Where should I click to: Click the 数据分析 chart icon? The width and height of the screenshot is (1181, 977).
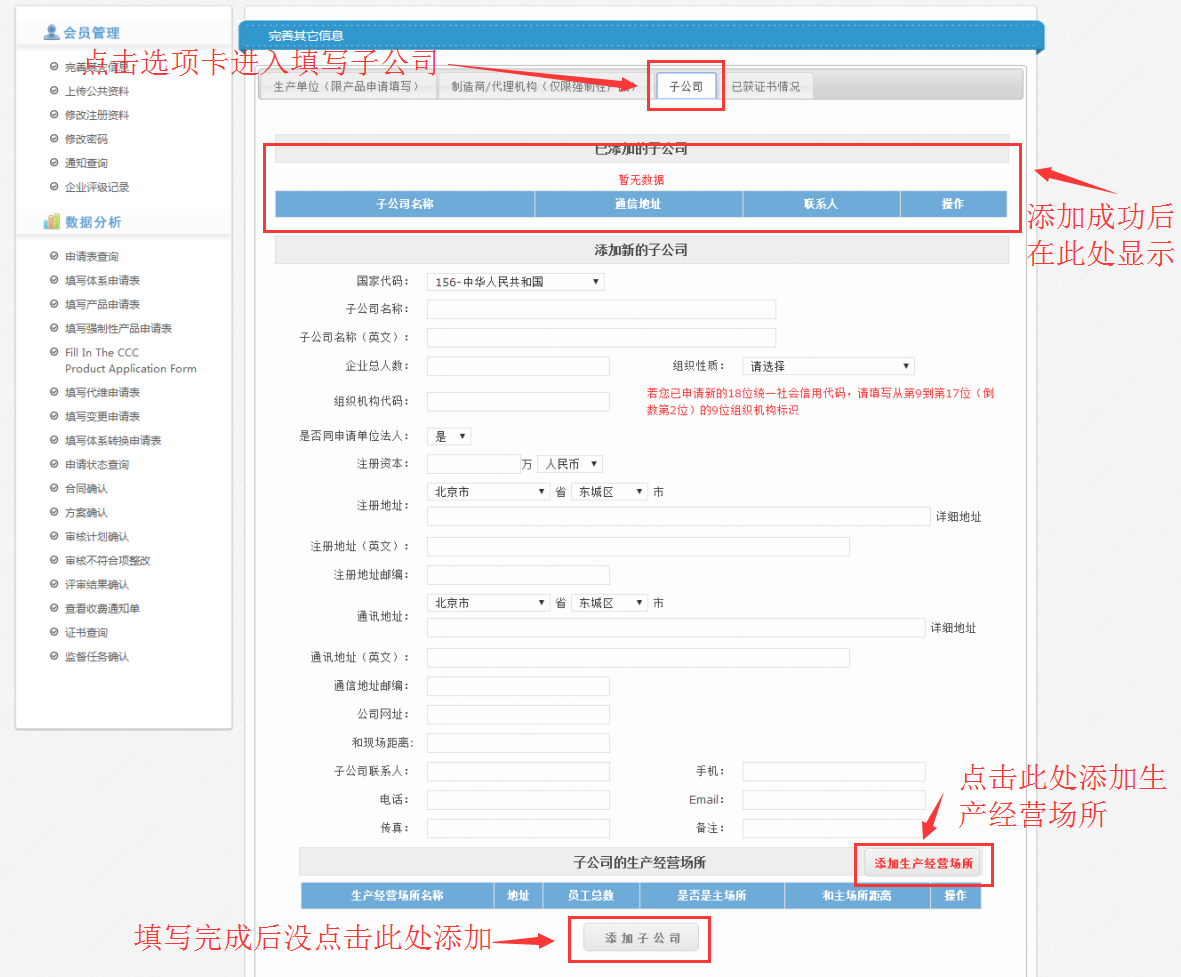[52, 222]
